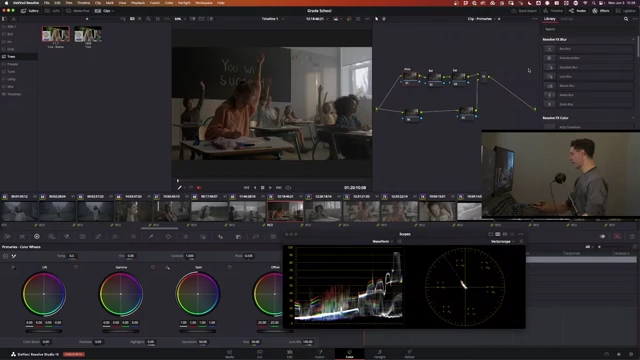Toggle the Effects panel button
Screen dimensions: 640x360
pos(601,11)
